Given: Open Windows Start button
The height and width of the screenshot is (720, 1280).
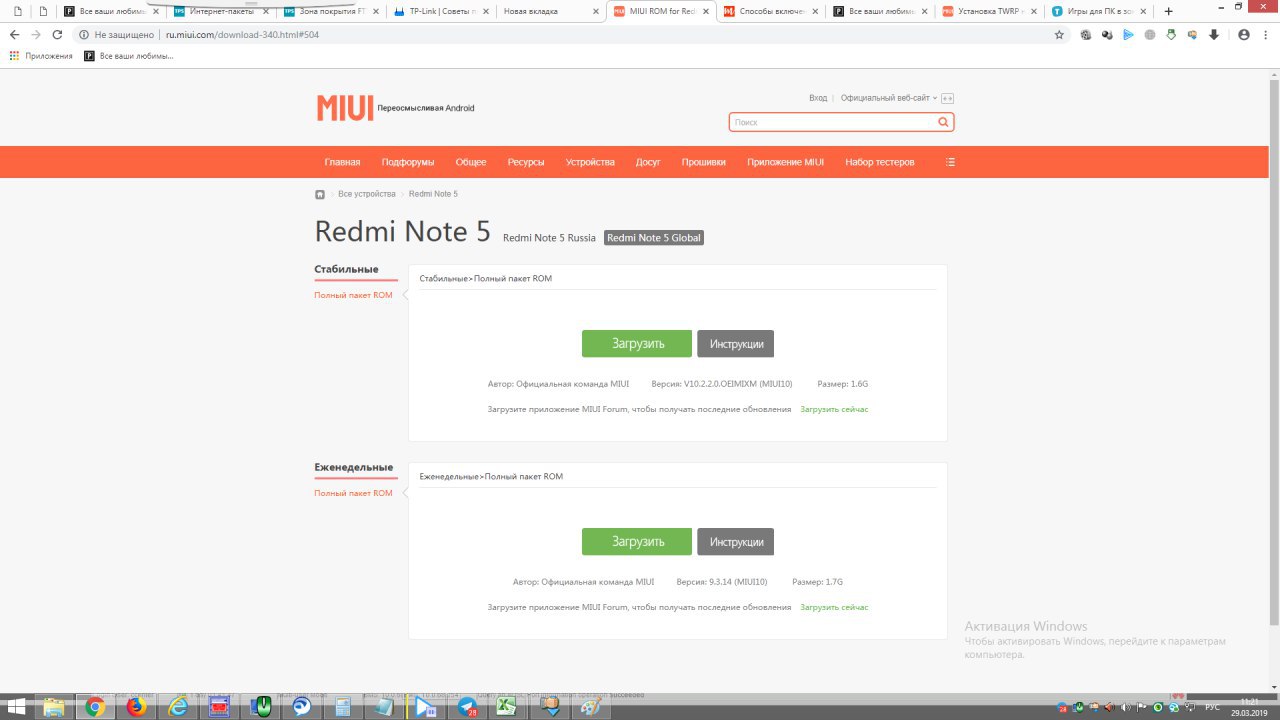Looking at the screenshot, I should click(17, 707).
